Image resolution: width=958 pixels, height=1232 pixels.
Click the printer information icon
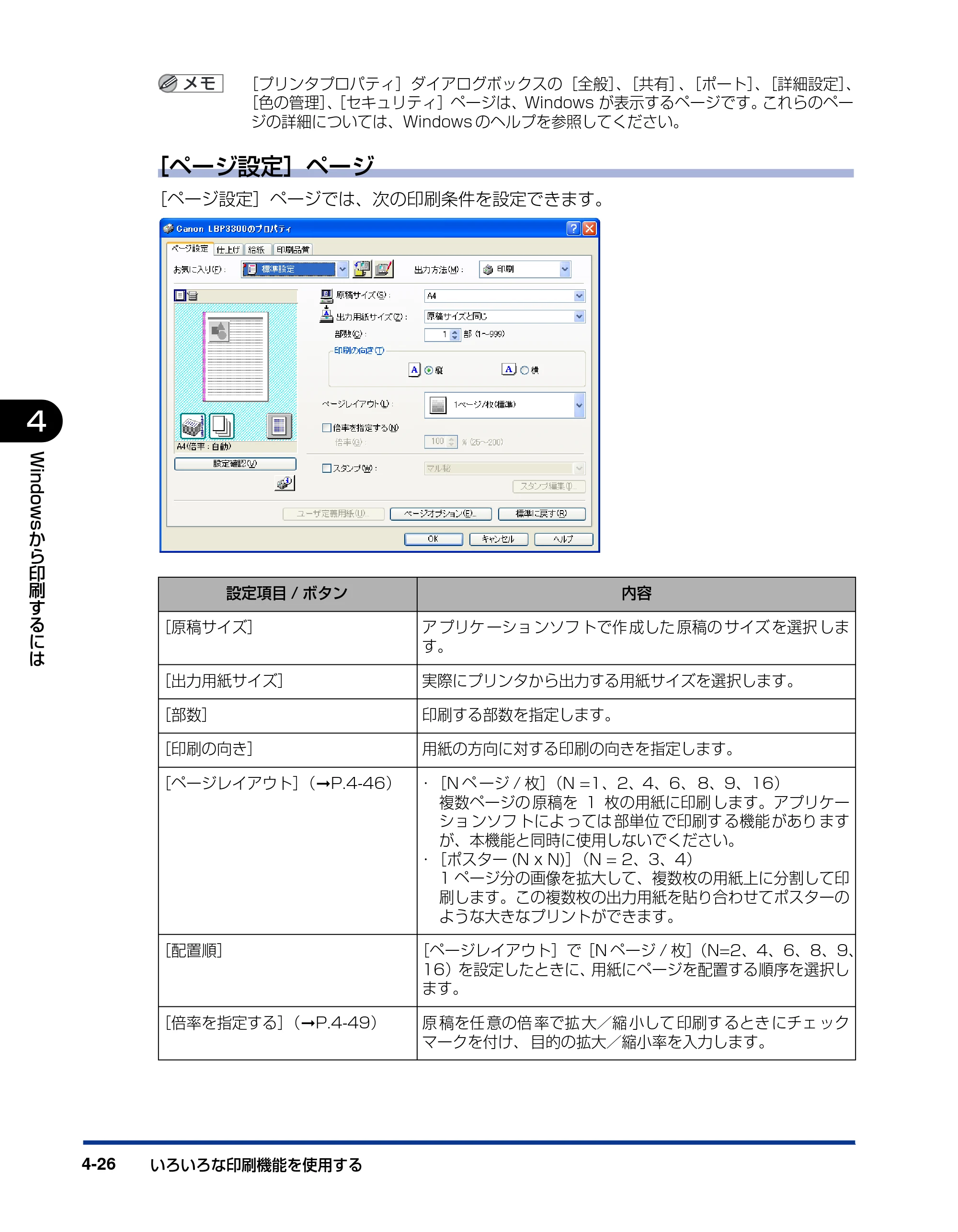[285, 483]
